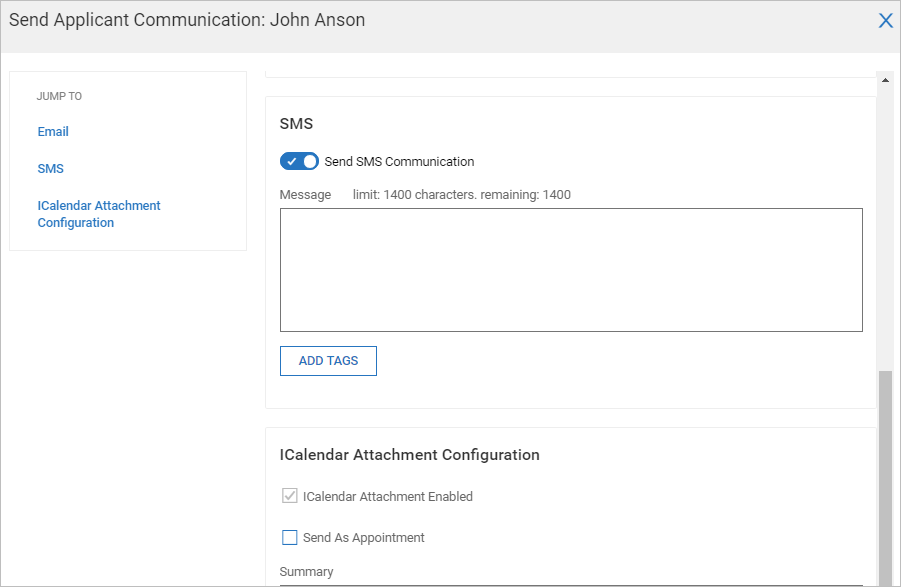Click the Message field label
This screenshot has height=587, width=901.
[x=305, y=195]
